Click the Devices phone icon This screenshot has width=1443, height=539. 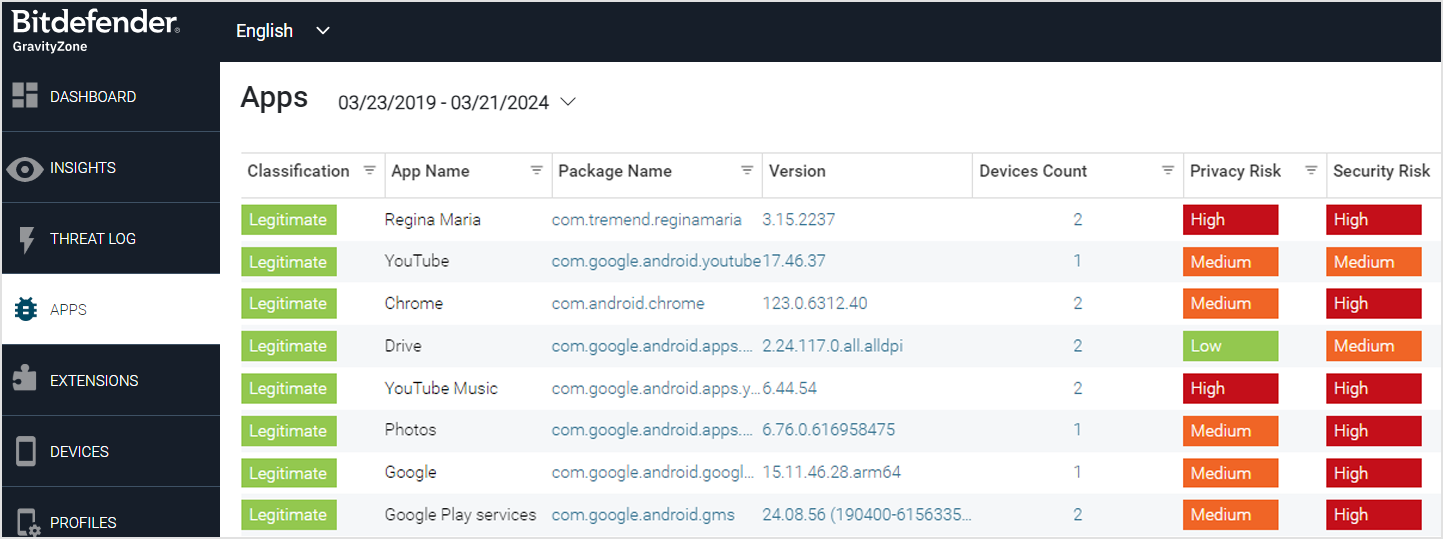click(26, 452)
